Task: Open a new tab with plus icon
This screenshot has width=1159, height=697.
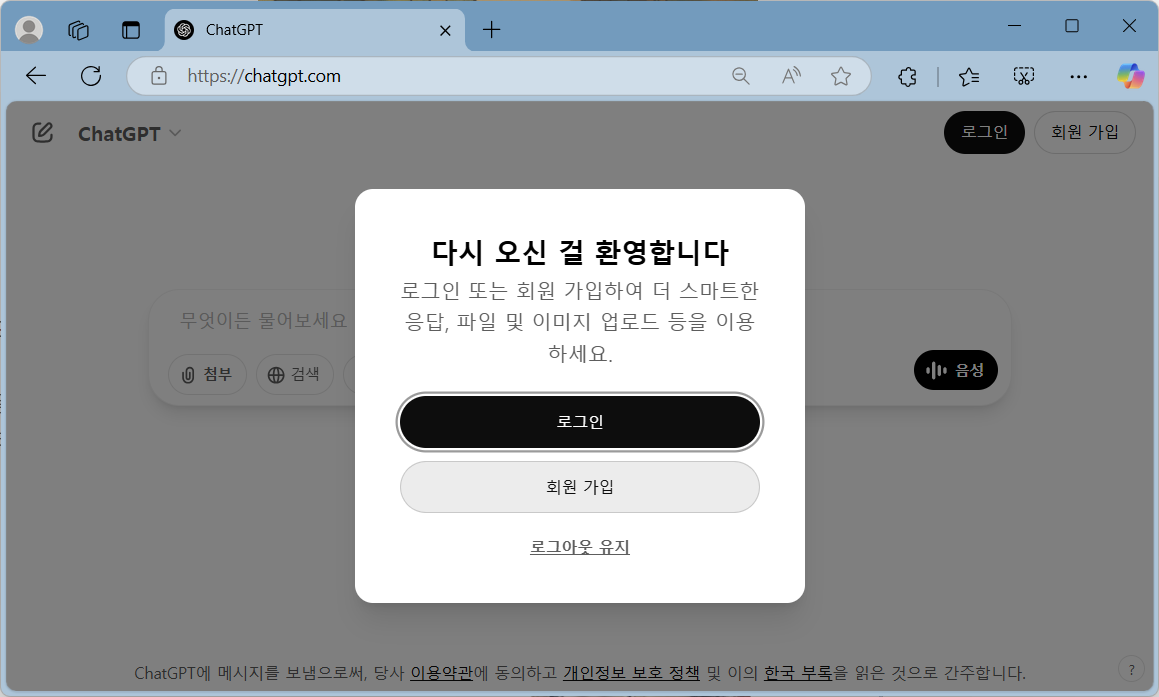Action: coord(492,30)
